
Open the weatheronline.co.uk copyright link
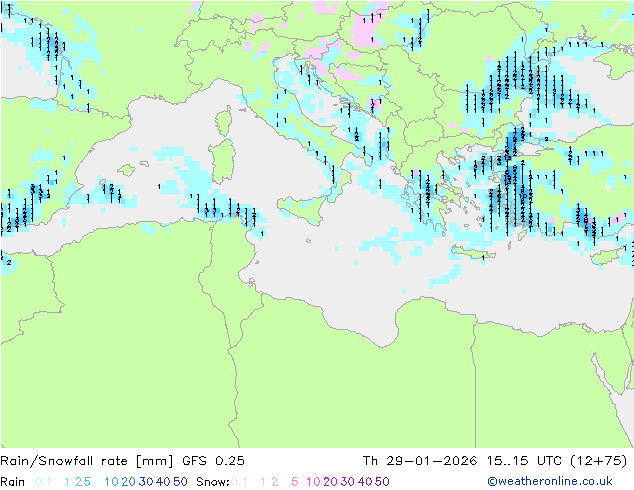[549, 481]
